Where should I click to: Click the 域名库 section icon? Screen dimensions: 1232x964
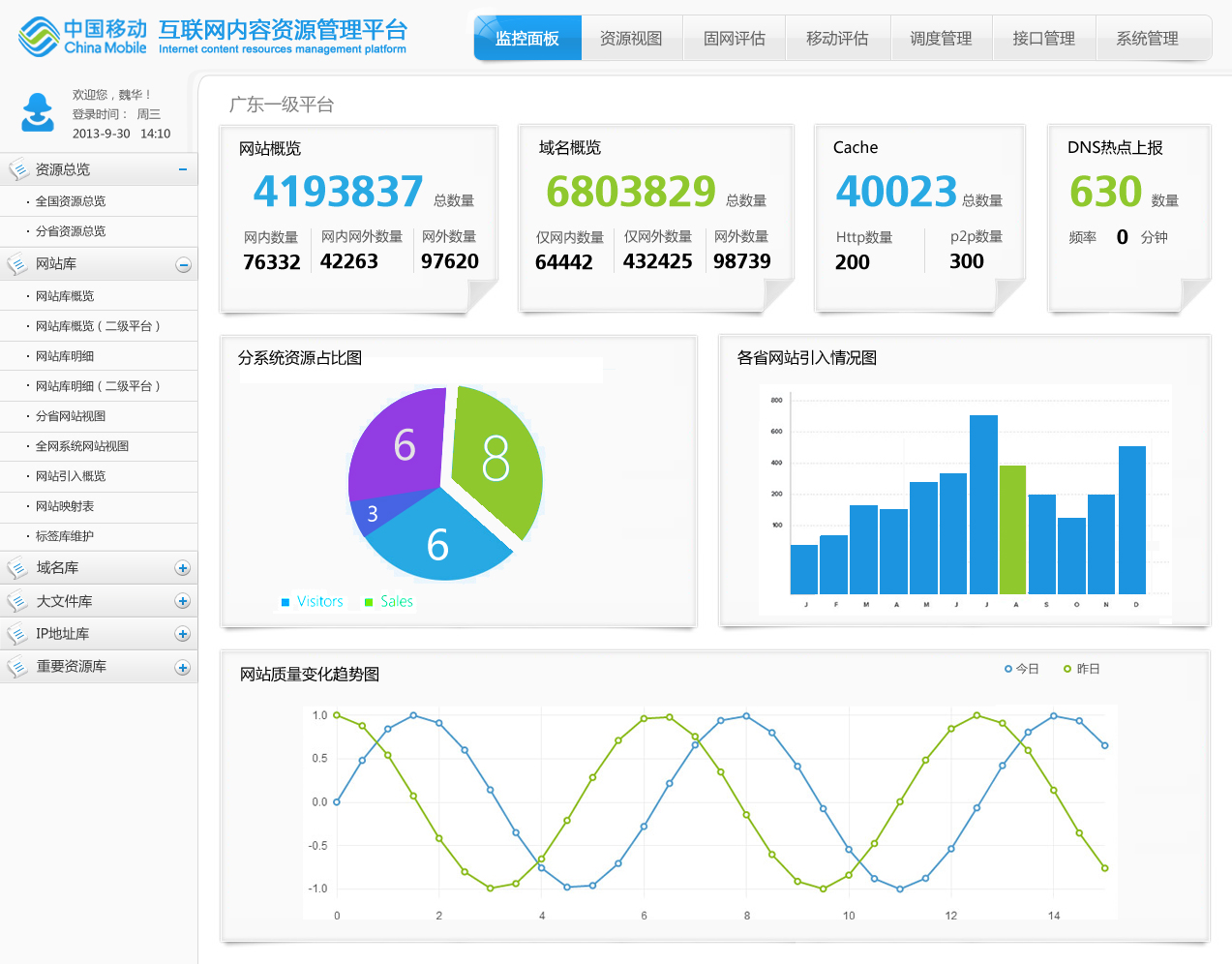click(17, 568)
